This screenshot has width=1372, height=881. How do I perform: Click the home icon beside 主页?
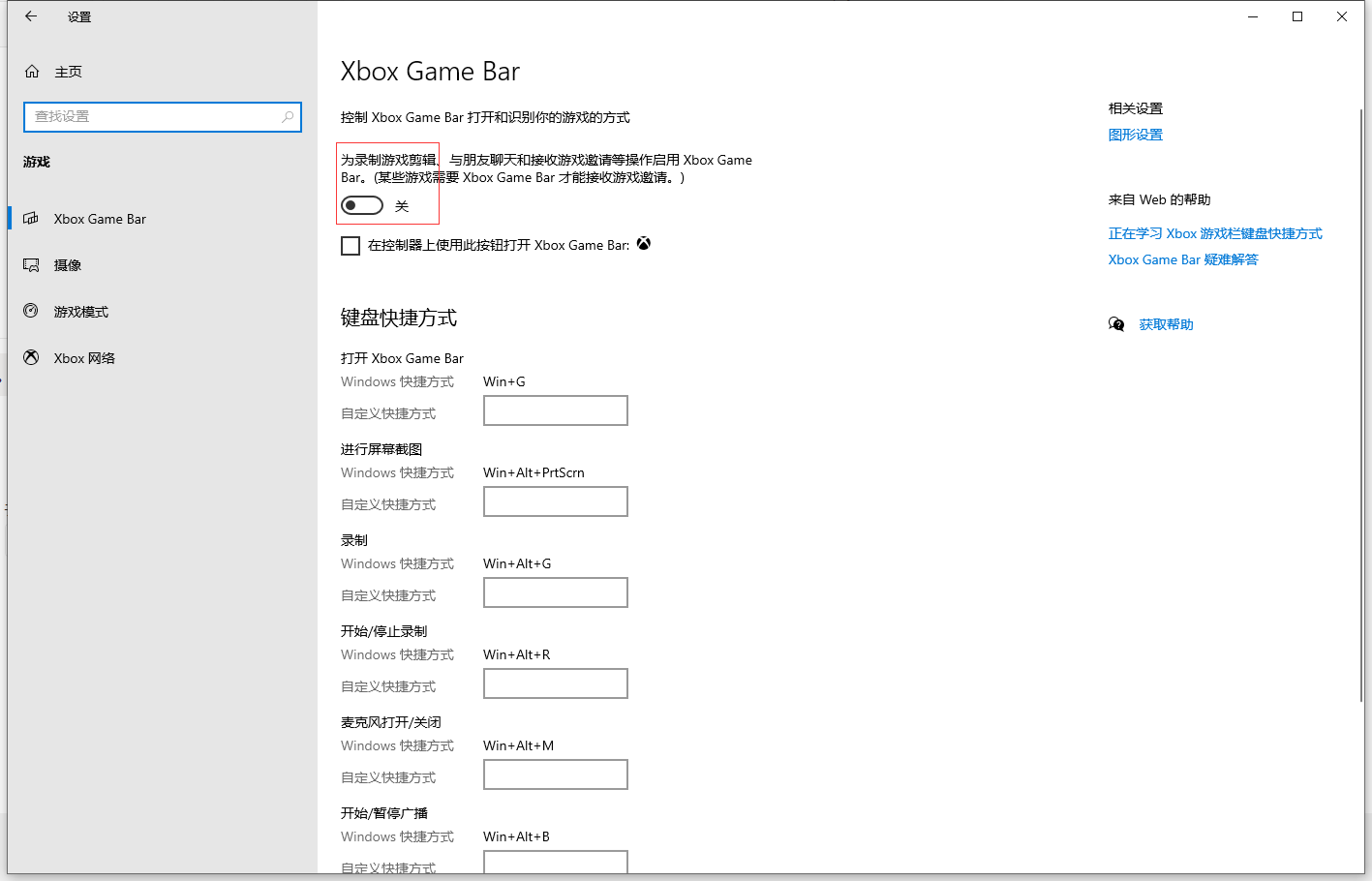tap(32, 72)
